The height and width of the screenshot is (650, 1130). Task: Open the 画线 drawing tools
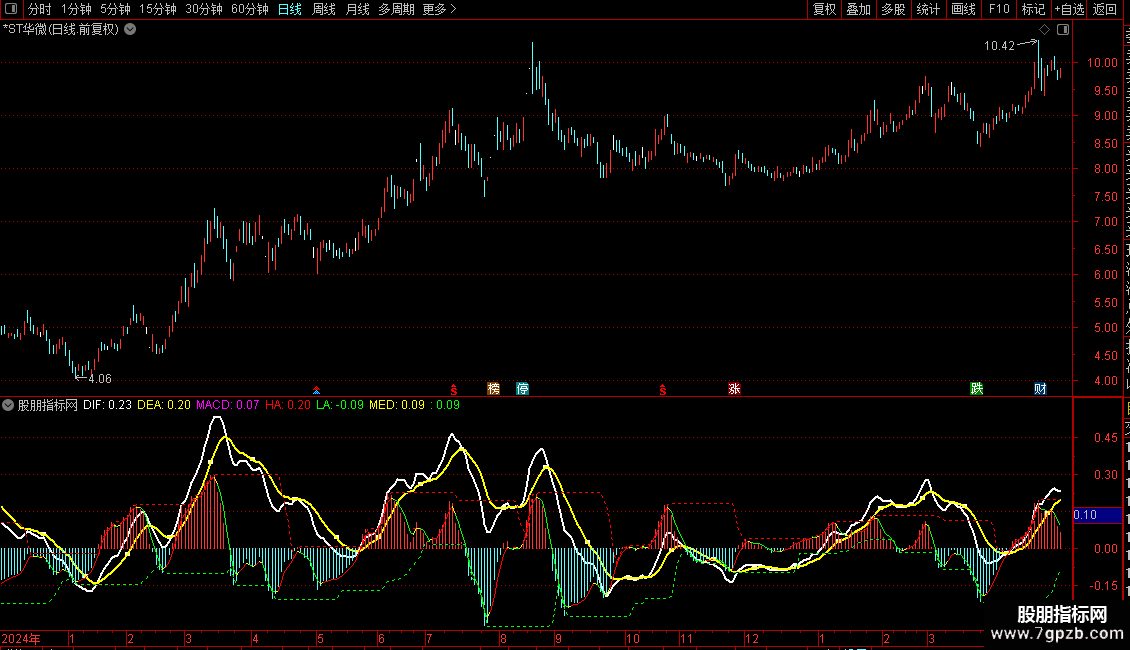coord(964,9)
